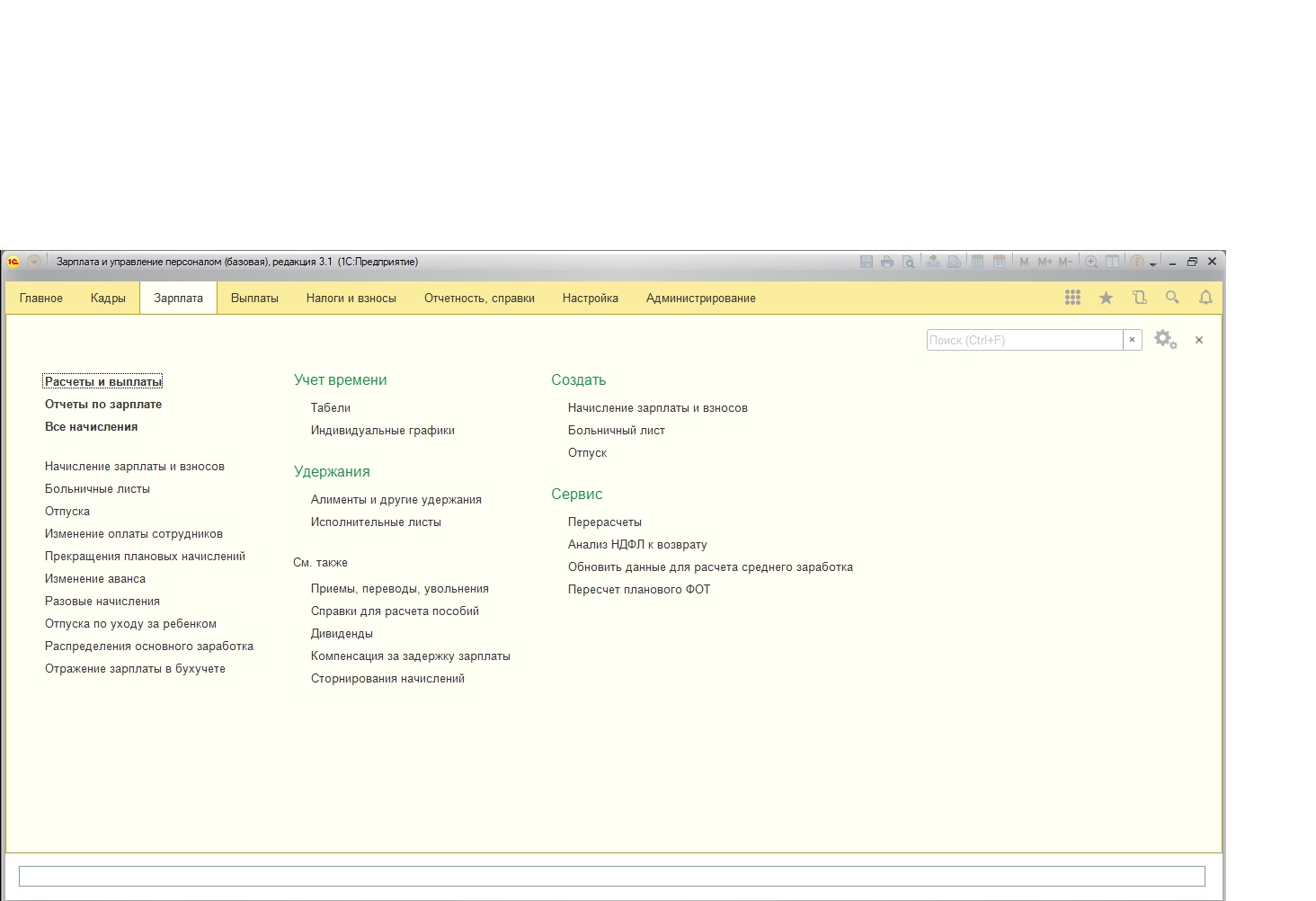Open Прекращения плановых начислений
The image size is (1316, 901).
tap(145, 557)
